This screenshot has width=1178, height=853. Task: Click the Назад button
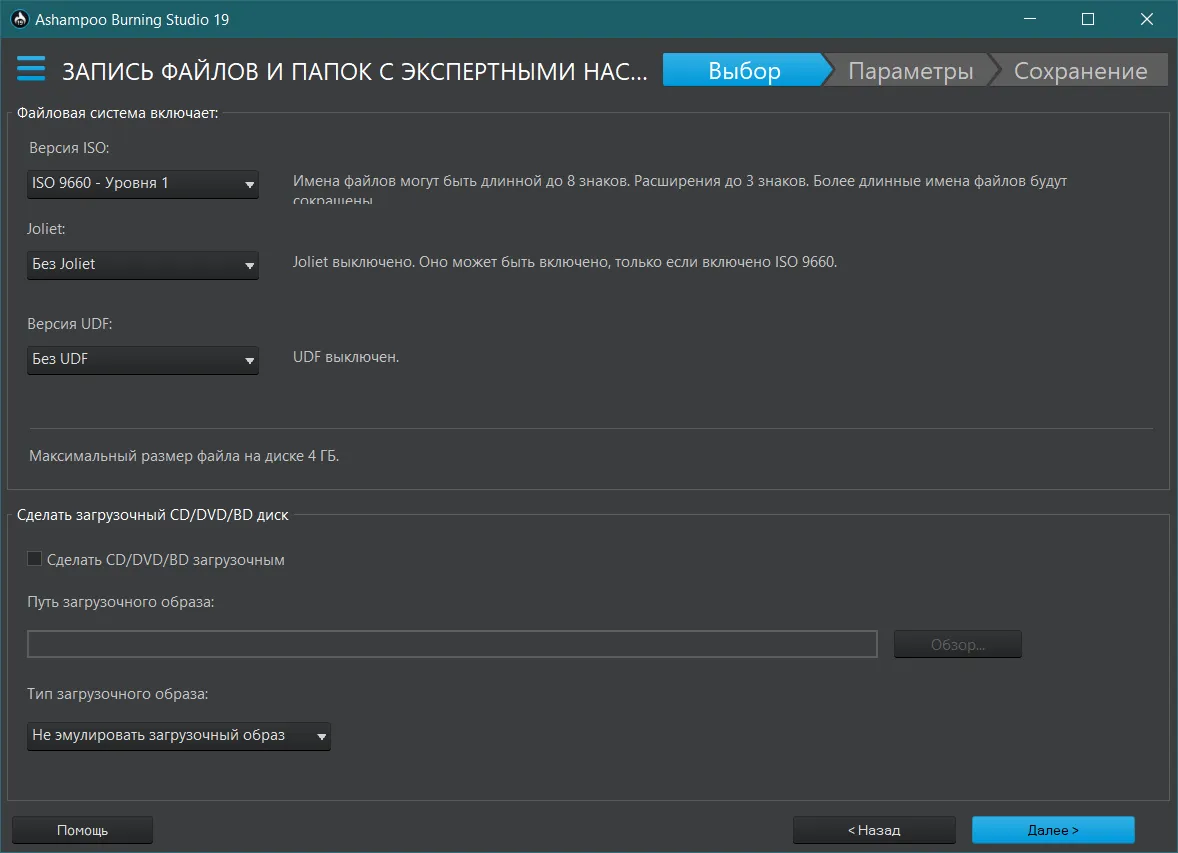coord(874,830)
